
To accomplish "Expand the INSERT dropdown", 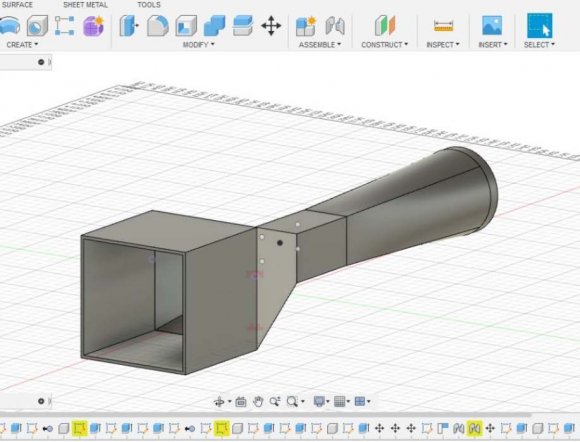I will (493, 44).
